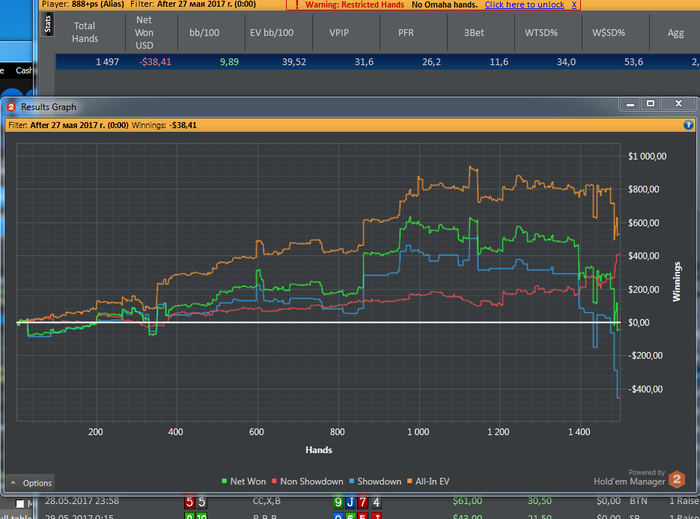Click the $61,00 pot value

pyautogui.click(x=467, y=501)
